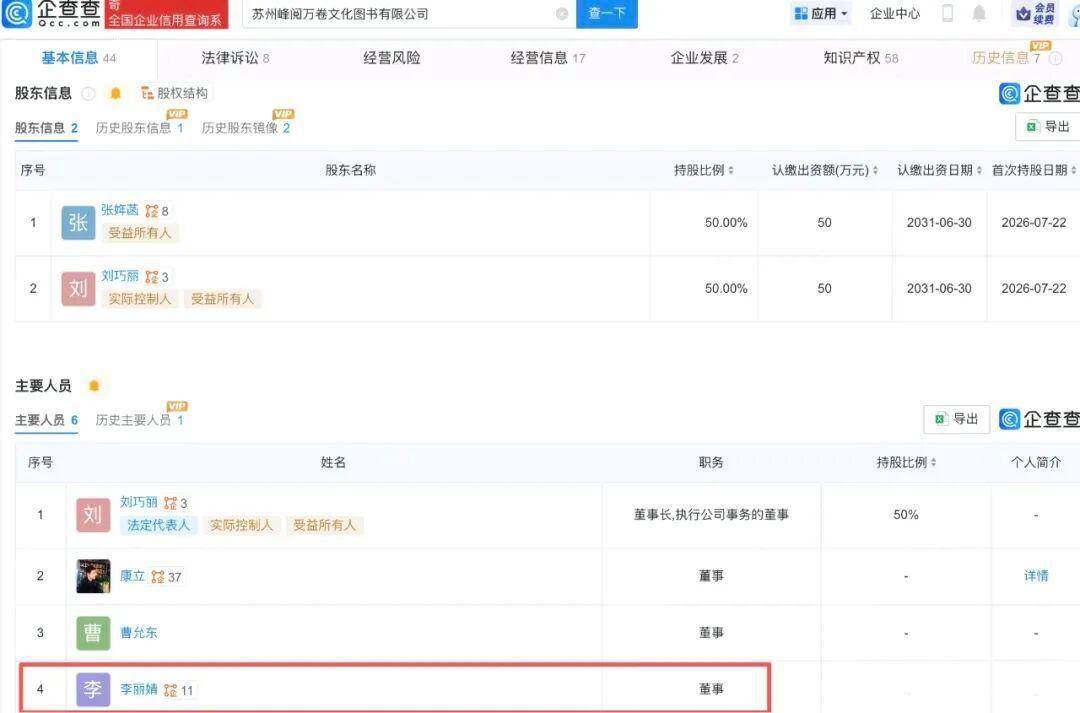The image size is (1080, 713).
Task: Select the 历史股东信息 sub-tab
Action: pos(139,127)
